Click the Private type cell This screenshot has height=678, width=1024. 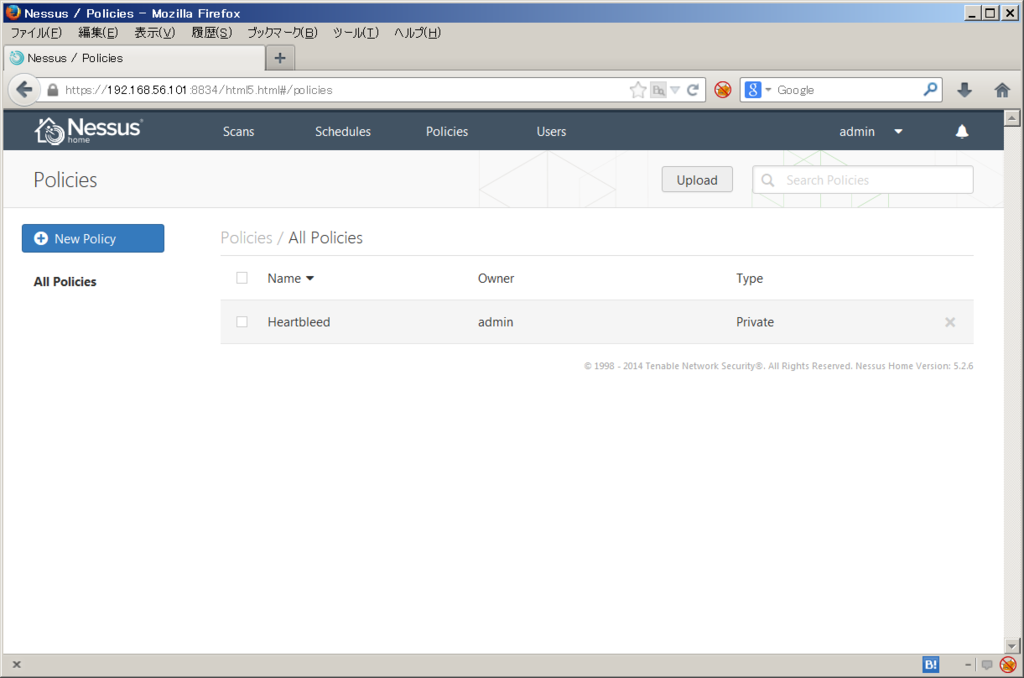755,322
